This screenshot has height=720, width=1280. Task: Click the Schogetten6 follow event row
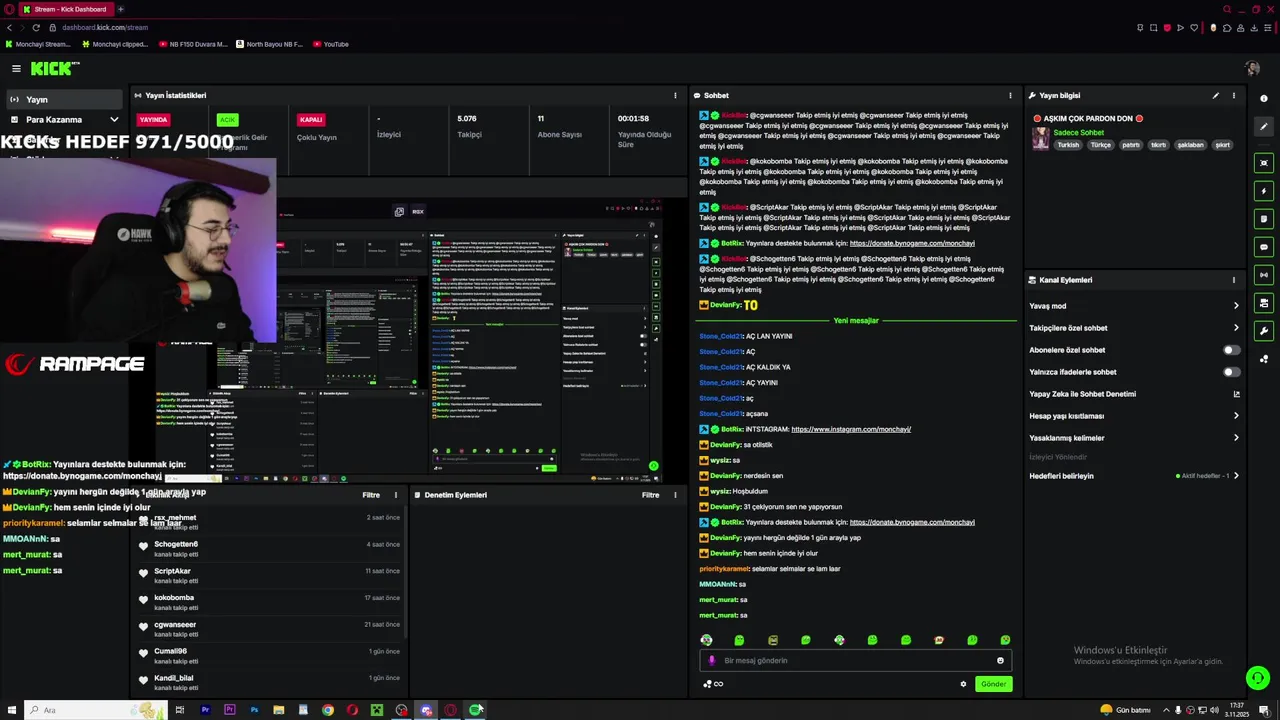pyautogui.click(x=270, y=548)
